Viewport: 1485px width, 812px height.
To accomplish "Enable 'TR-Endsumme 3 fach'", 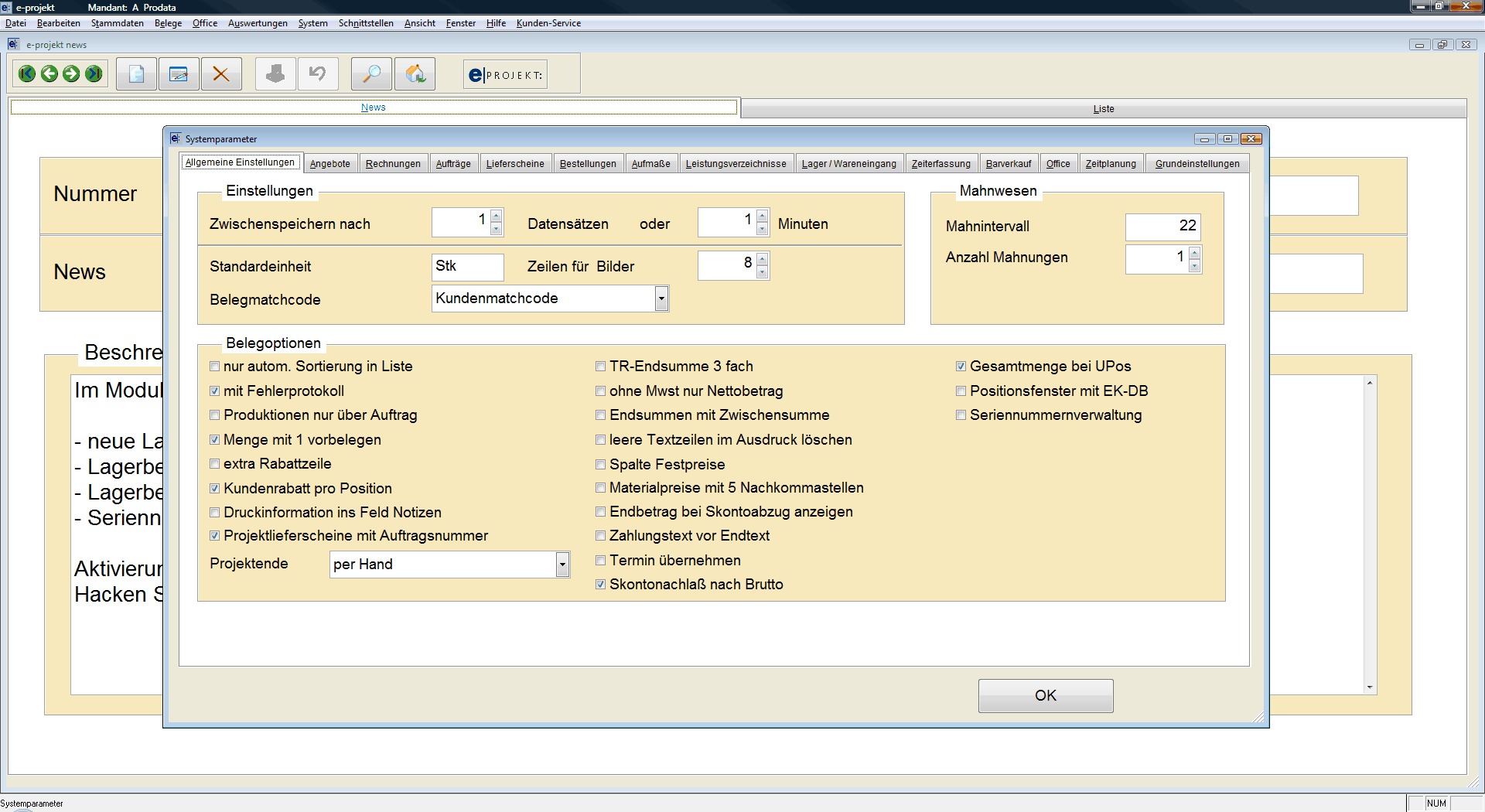I will [600, 367].
